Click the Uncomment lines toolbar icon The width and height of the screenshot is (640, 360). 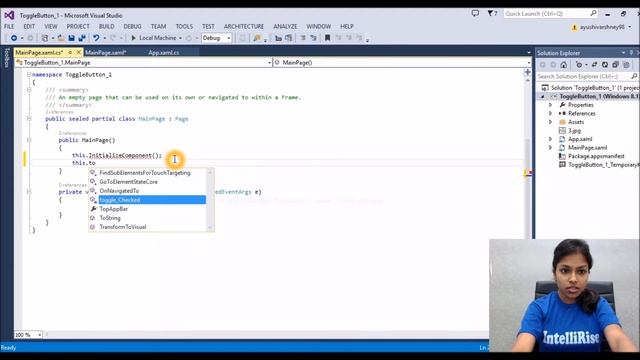point(313,38)
